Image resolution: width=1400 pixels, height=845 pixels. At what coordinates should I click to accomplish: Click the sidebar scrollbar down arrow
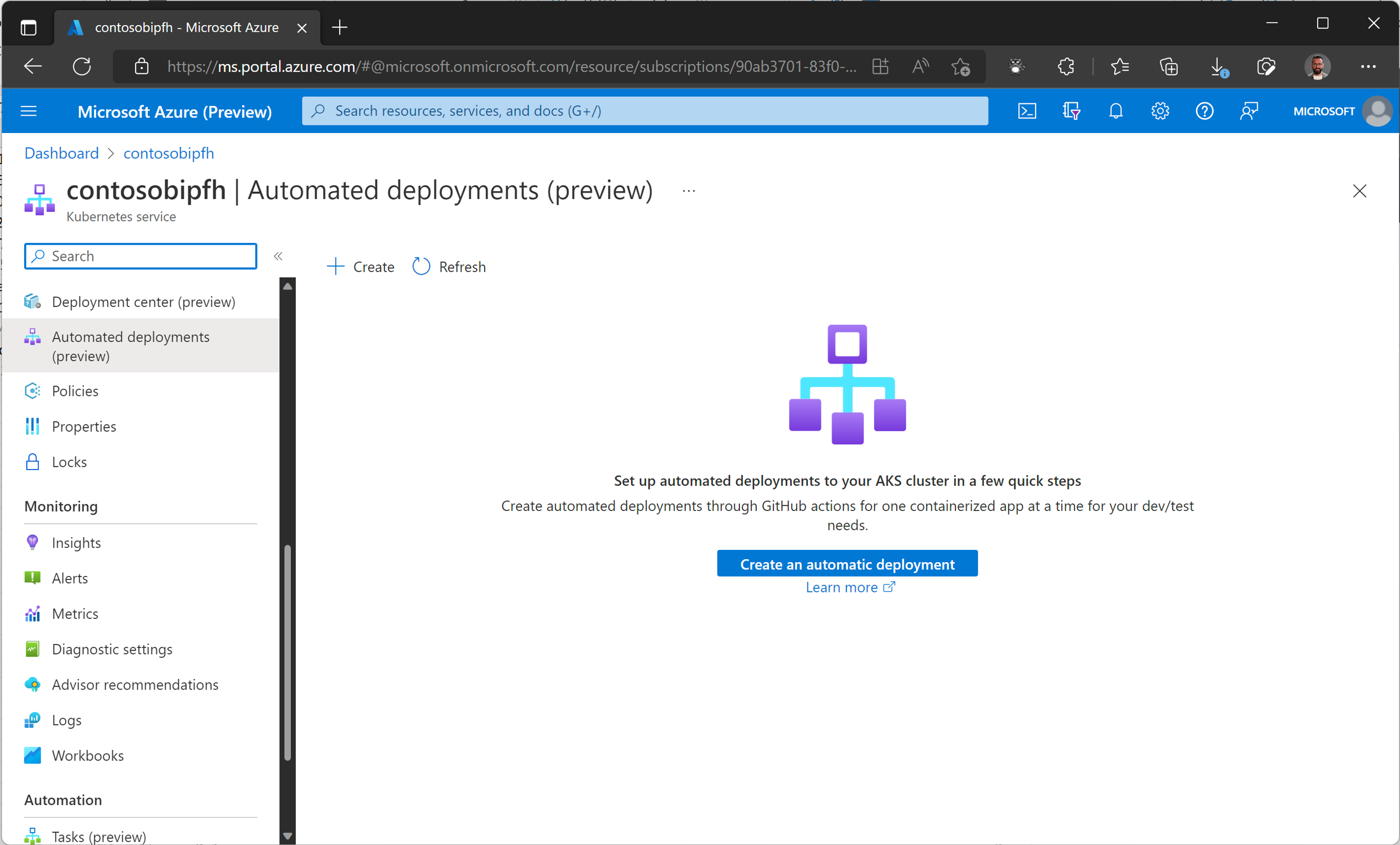tap(288, 835)
